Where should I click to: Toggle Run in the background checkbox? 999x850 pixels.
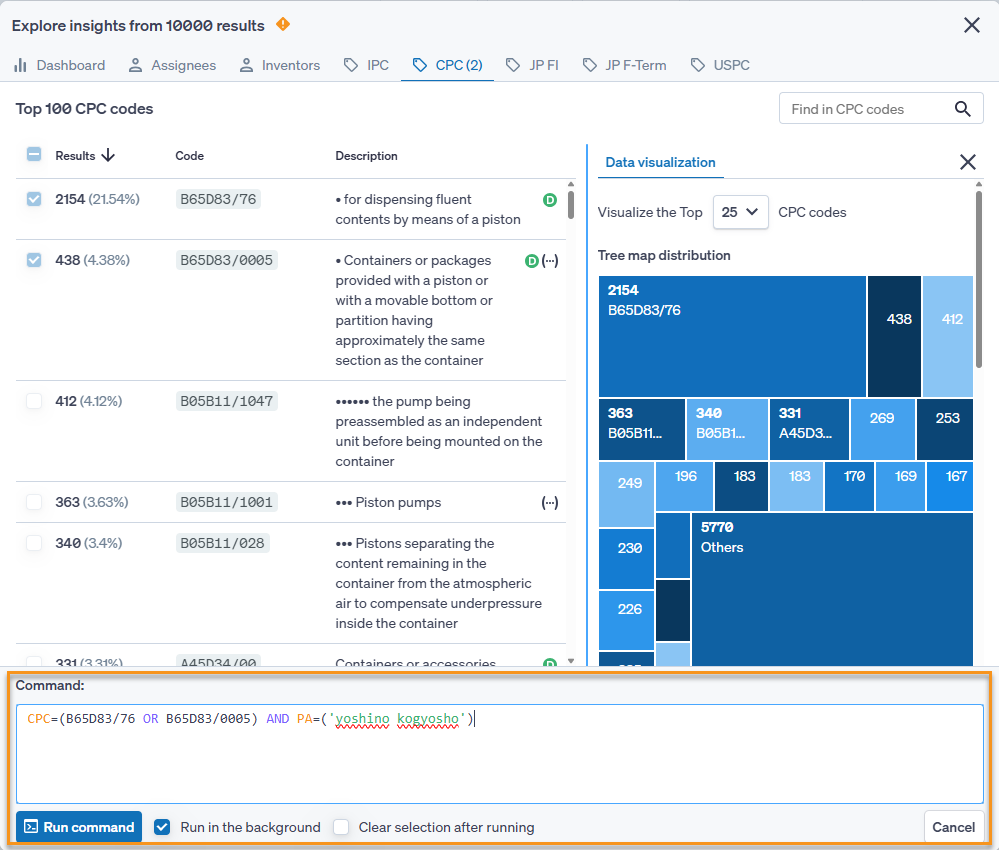tap(162, 827)
